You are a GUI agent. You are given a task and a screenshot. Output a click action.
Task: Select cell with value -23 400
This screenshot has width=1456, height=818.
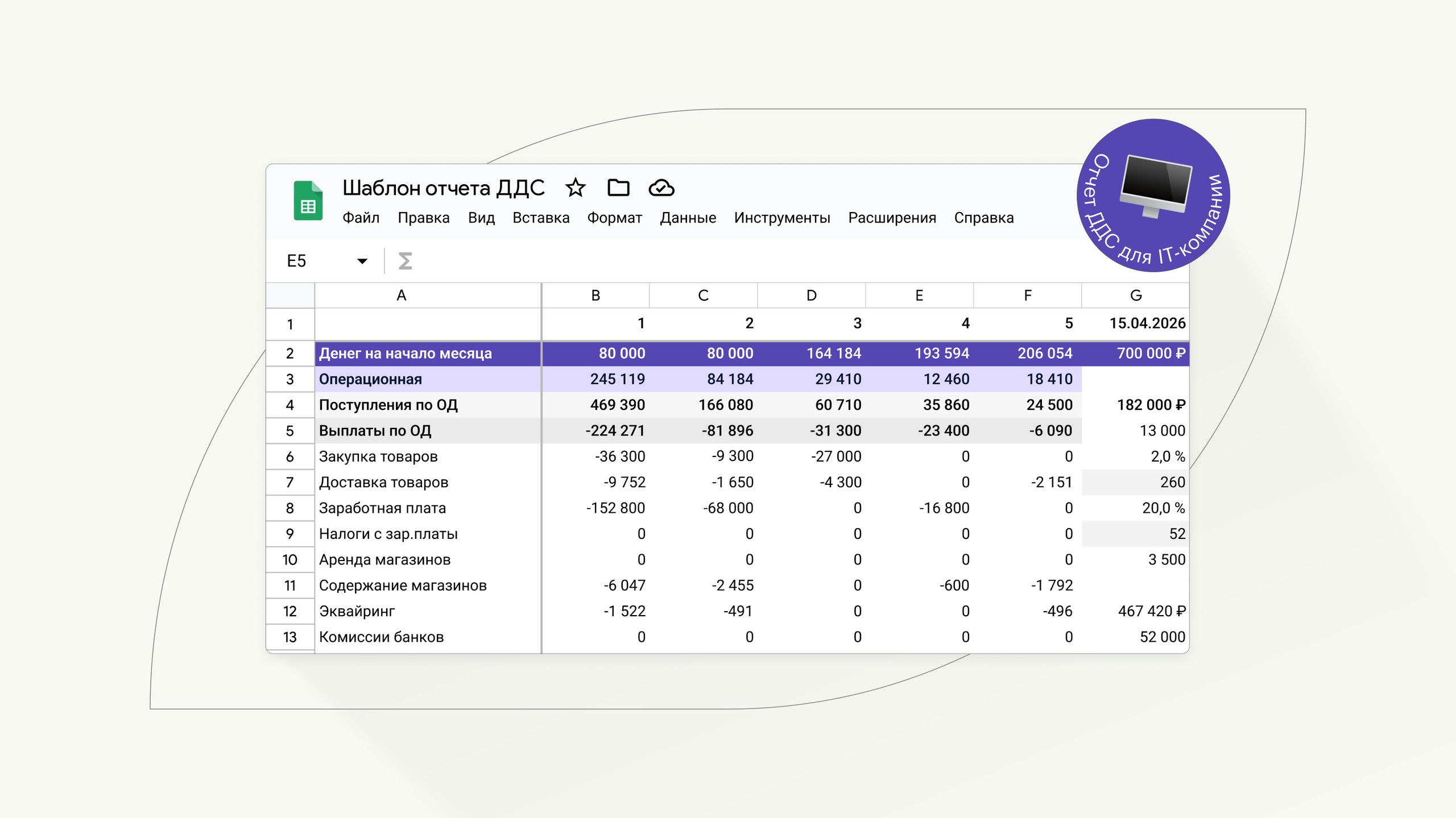point(919,431)
